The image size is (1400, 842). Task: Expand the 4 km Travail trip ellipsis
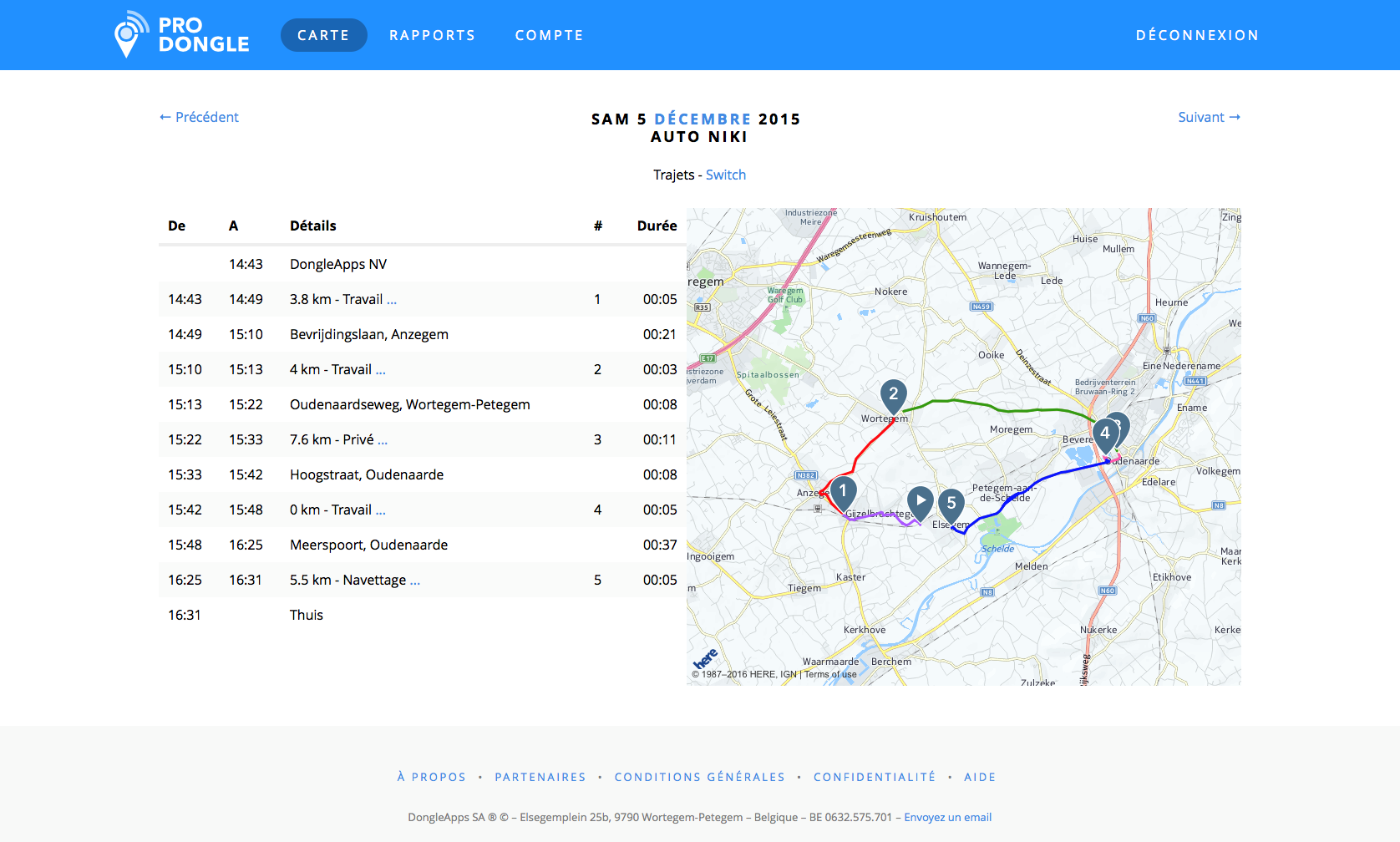pyautogui.click(x=381, y=370)
